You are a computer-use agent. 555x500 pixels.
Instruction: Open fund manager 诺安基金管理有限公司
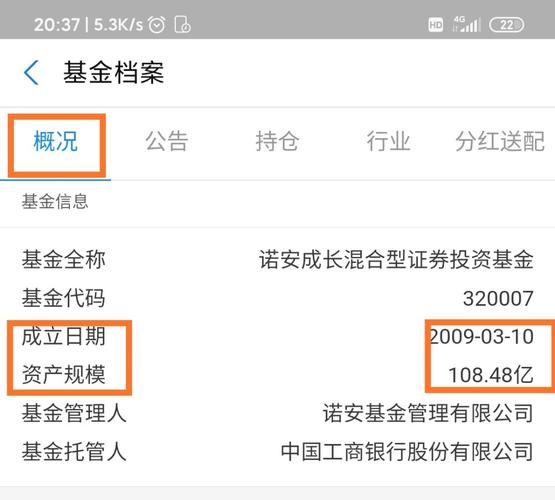[x=428, y=413]
